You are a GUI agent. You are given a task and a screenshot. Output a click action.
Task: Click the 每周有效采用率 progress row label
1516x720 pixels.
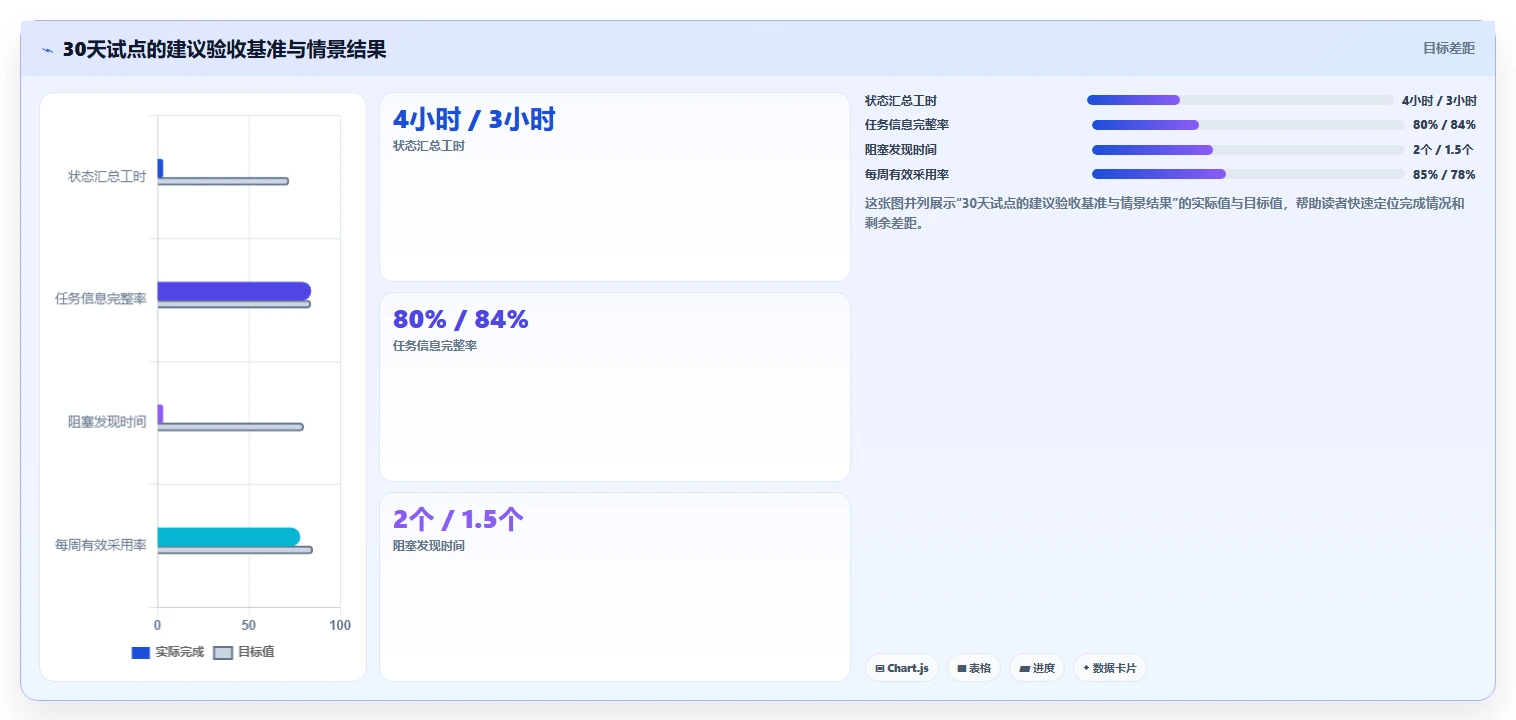coord(907,175)
